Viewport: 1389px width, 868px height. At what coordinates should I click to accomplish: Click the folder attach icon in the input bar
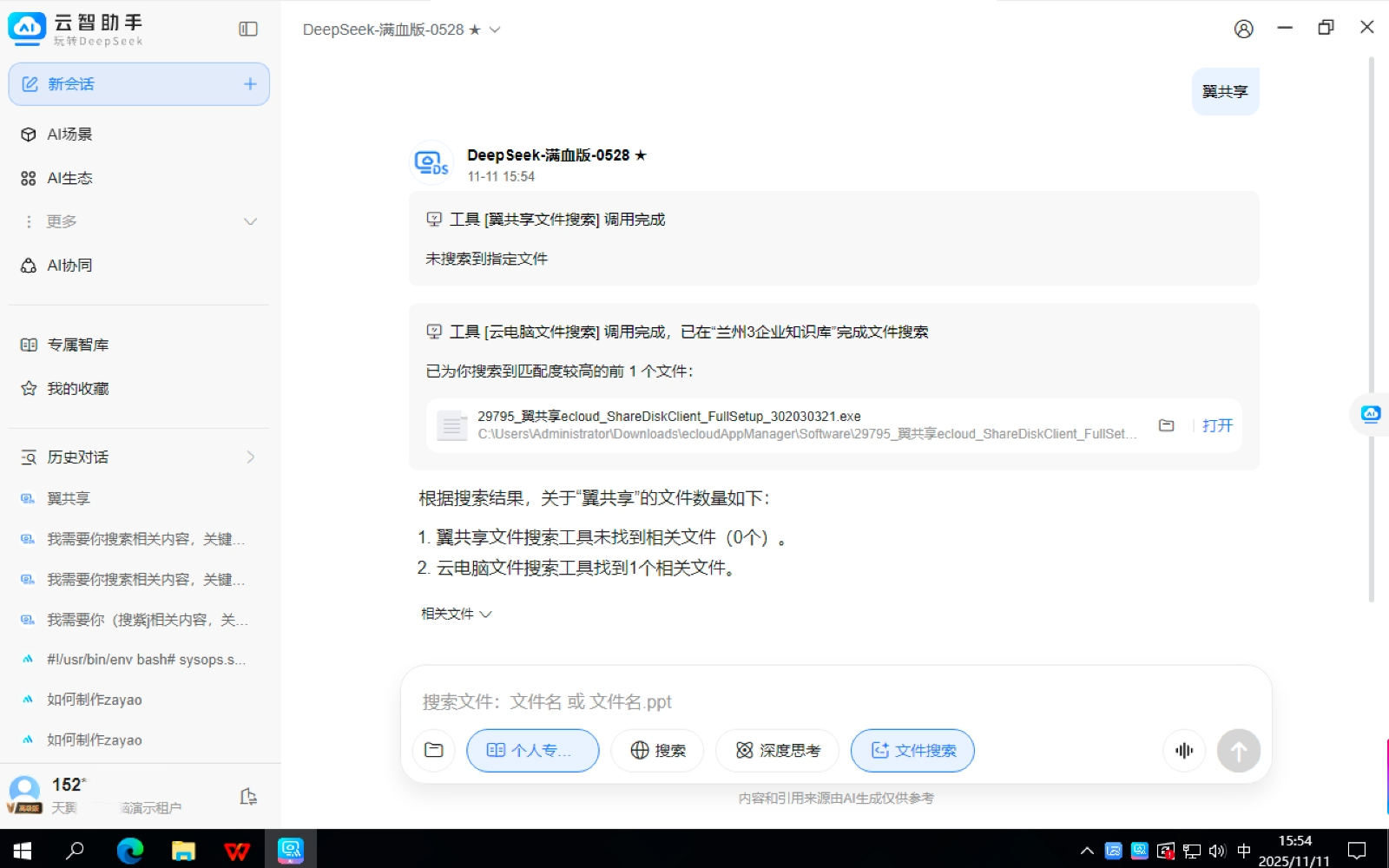pyautogui.click(x=434, y=750)
